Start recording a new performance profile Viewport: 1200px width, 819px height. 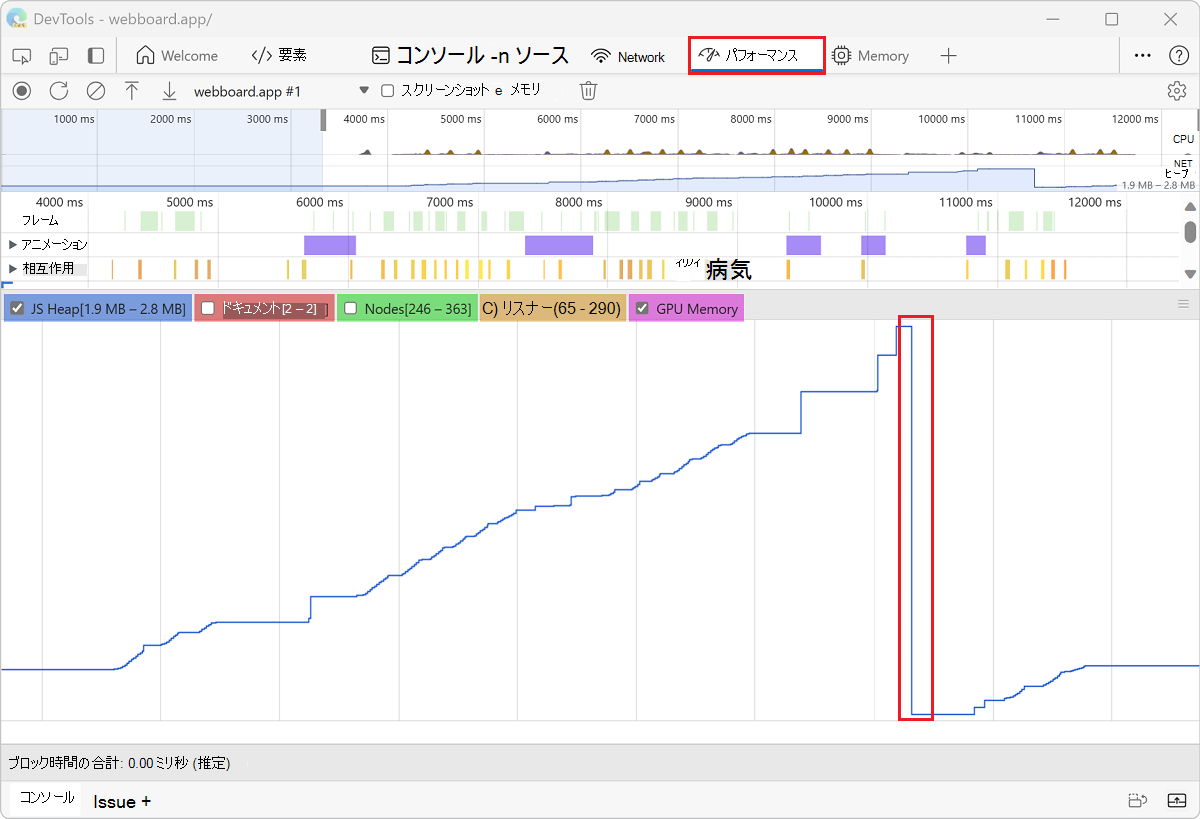coord(21,90)
